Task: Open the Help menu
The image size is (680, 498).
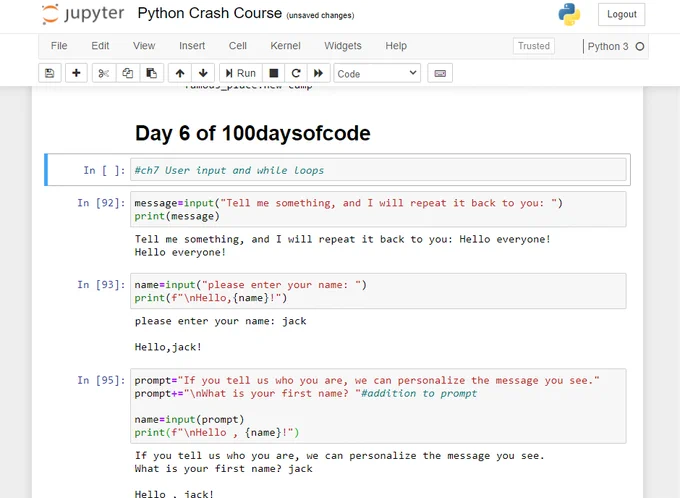Action: [x=396, y=46]
